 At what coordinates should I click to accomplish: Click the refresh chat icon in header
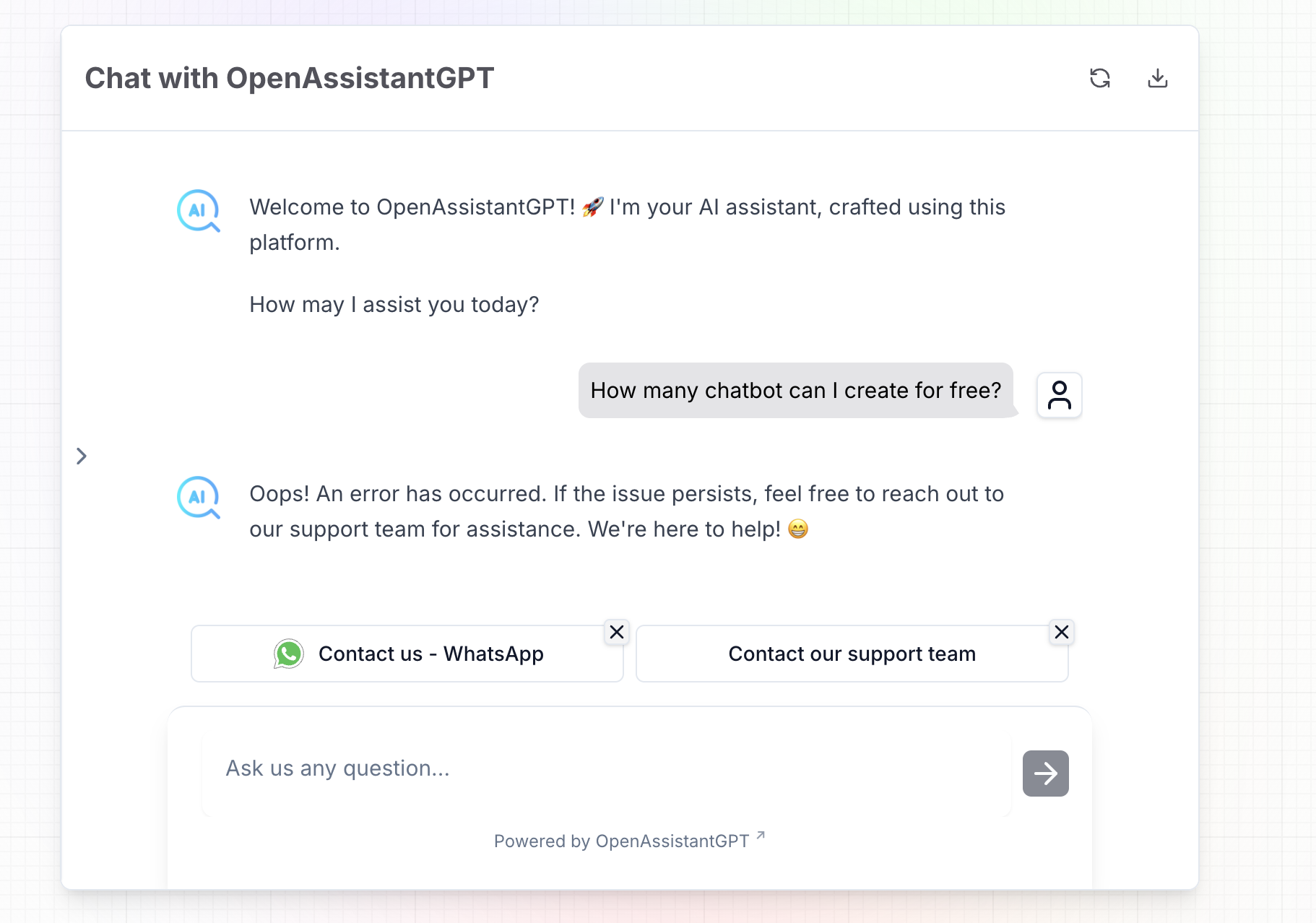[x=1099, y=78]
